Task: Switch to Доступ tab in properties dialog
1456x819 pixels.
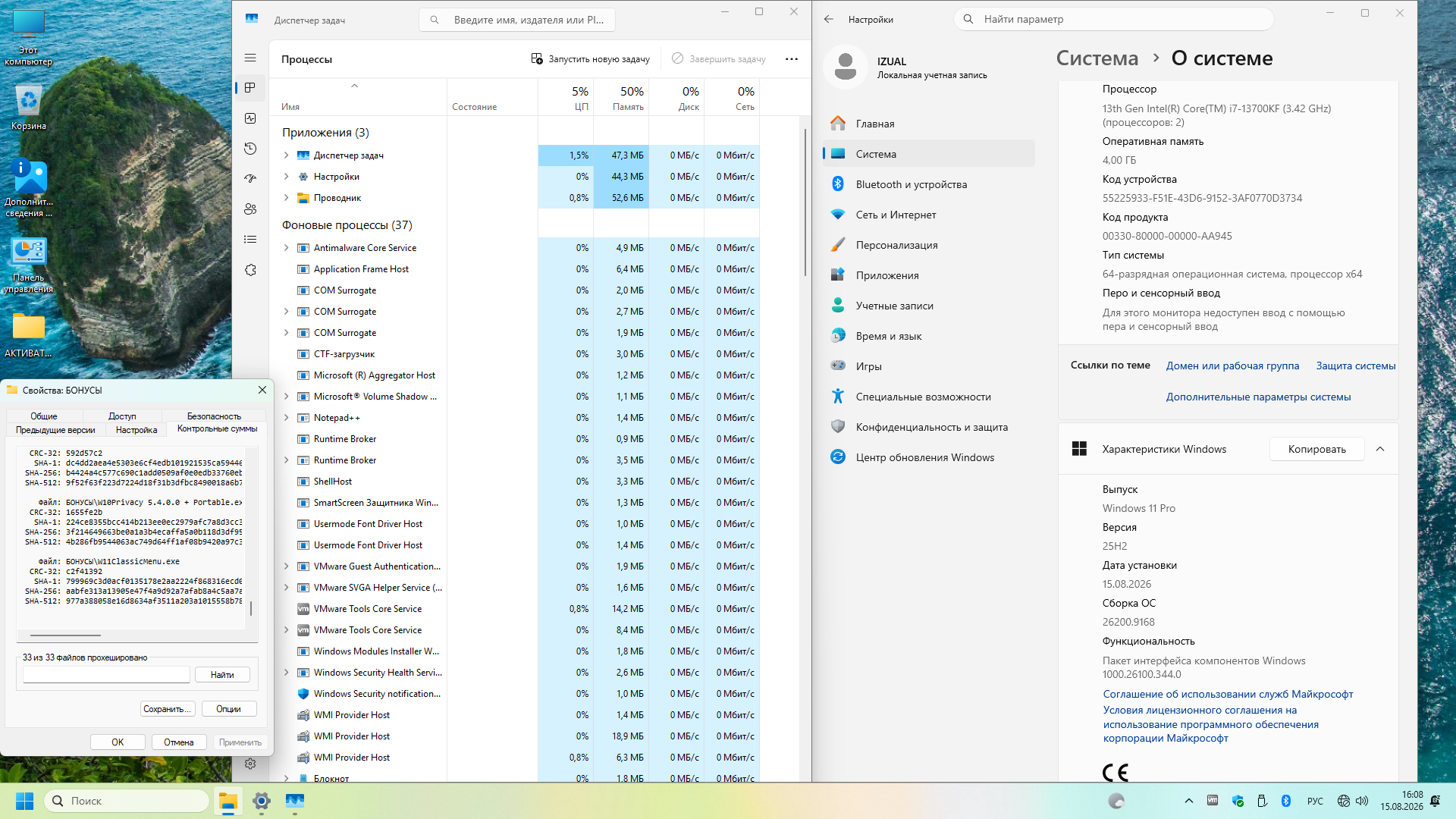Action: [122, 416]
